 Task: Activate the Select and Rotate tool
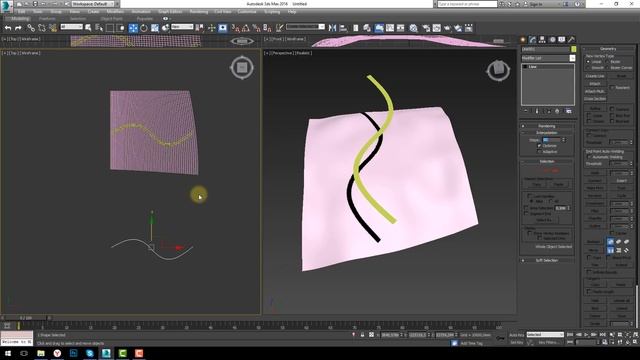coord(144,28)
